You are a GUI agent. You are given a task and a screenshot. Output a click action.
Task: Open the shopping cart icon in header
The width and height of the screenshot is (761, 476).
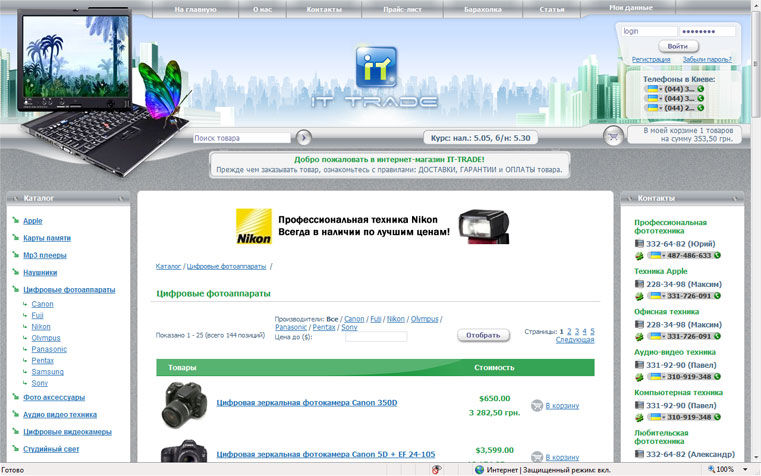click(x=613, y=136)
